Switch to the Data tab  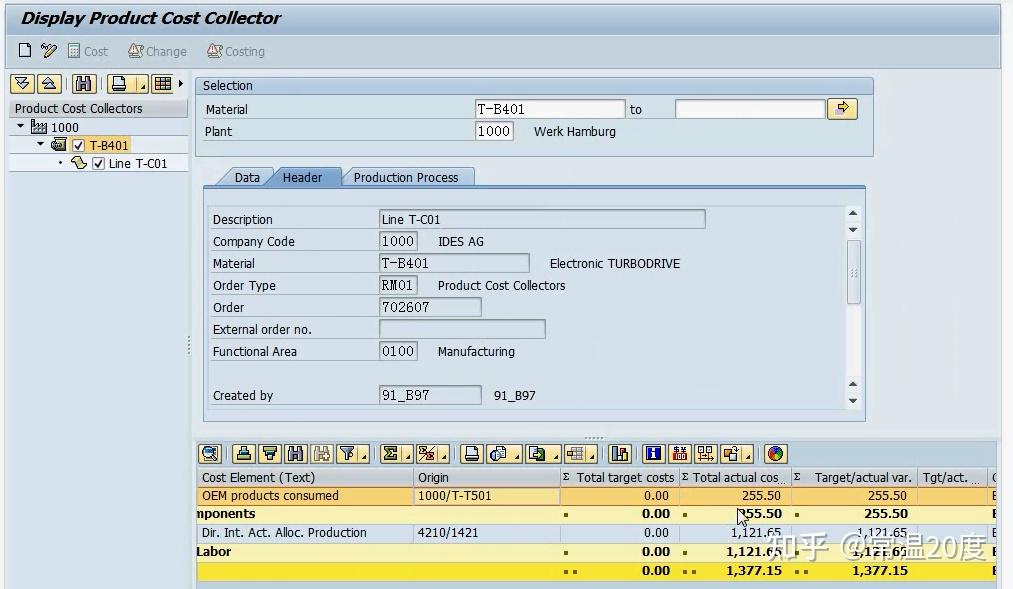(246, 177)
